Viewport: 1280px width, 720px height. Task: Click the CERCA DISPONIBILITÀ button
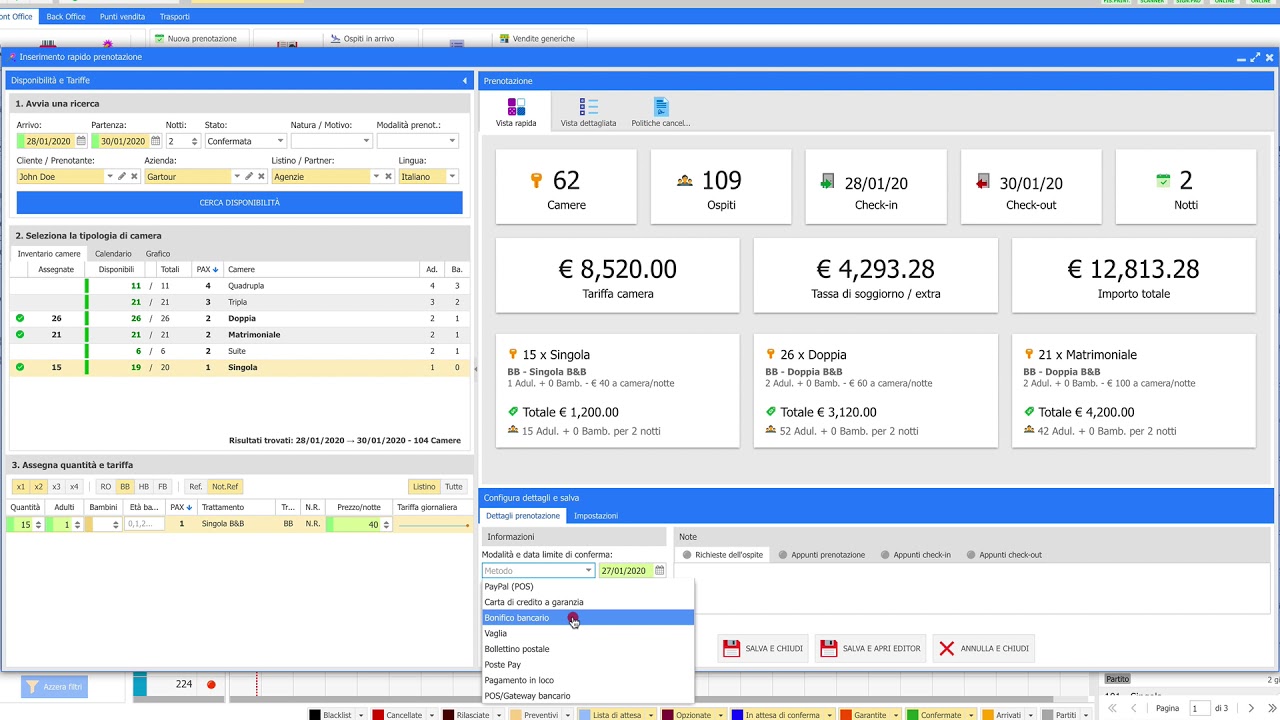(239, 202)
